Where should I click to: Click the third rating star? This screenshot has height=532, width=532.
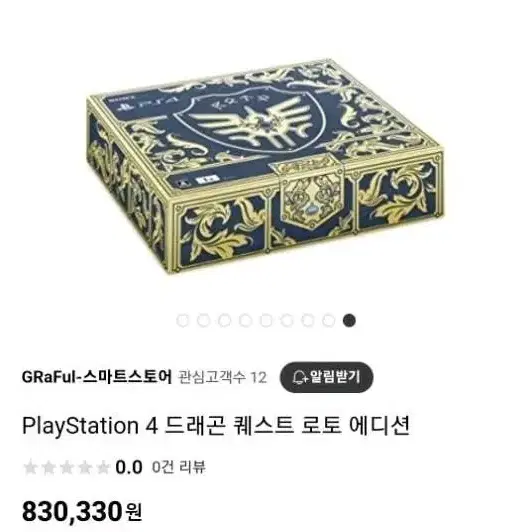click(66, 467)
